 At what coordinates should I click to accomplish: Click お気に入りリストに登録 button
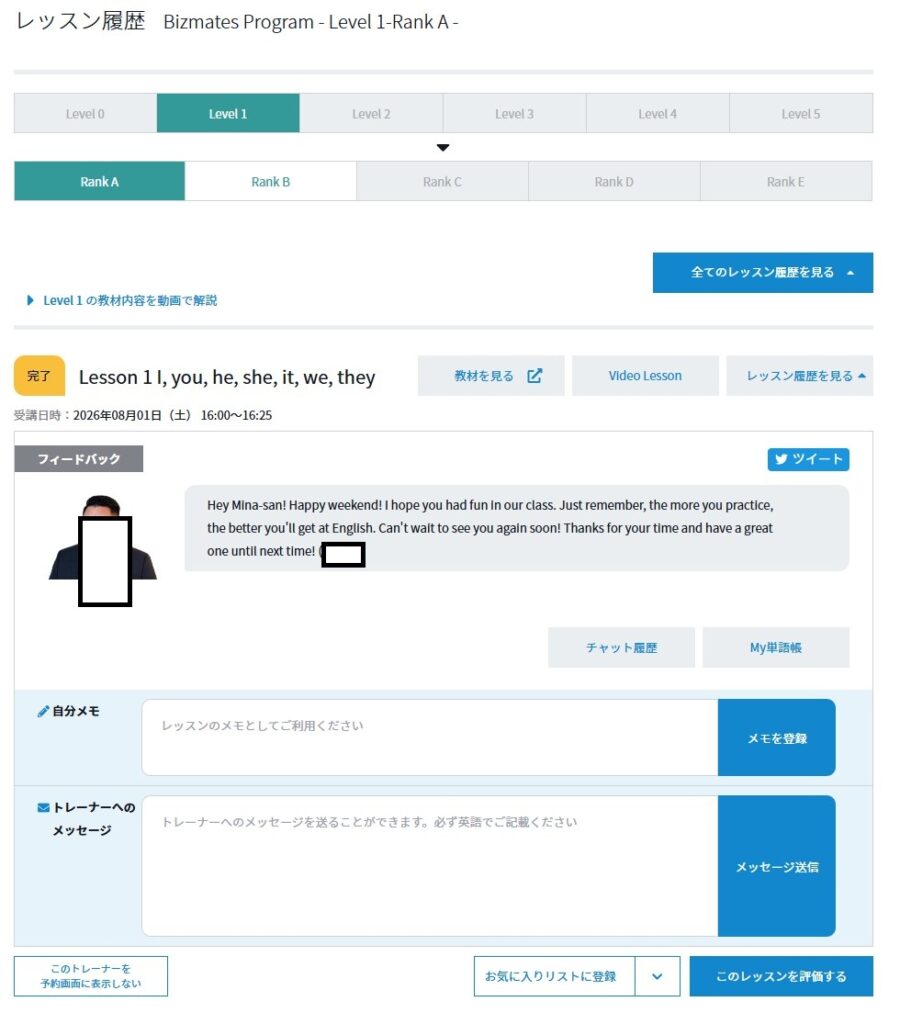tap(554, 976)
